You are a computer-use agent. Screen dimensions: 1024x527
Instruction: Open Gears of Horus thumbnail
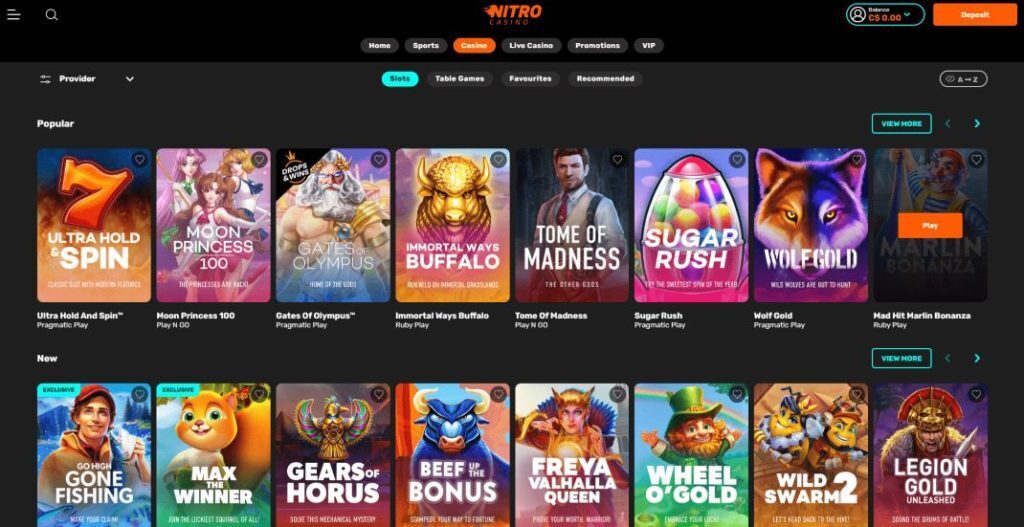tap(333, 455)
